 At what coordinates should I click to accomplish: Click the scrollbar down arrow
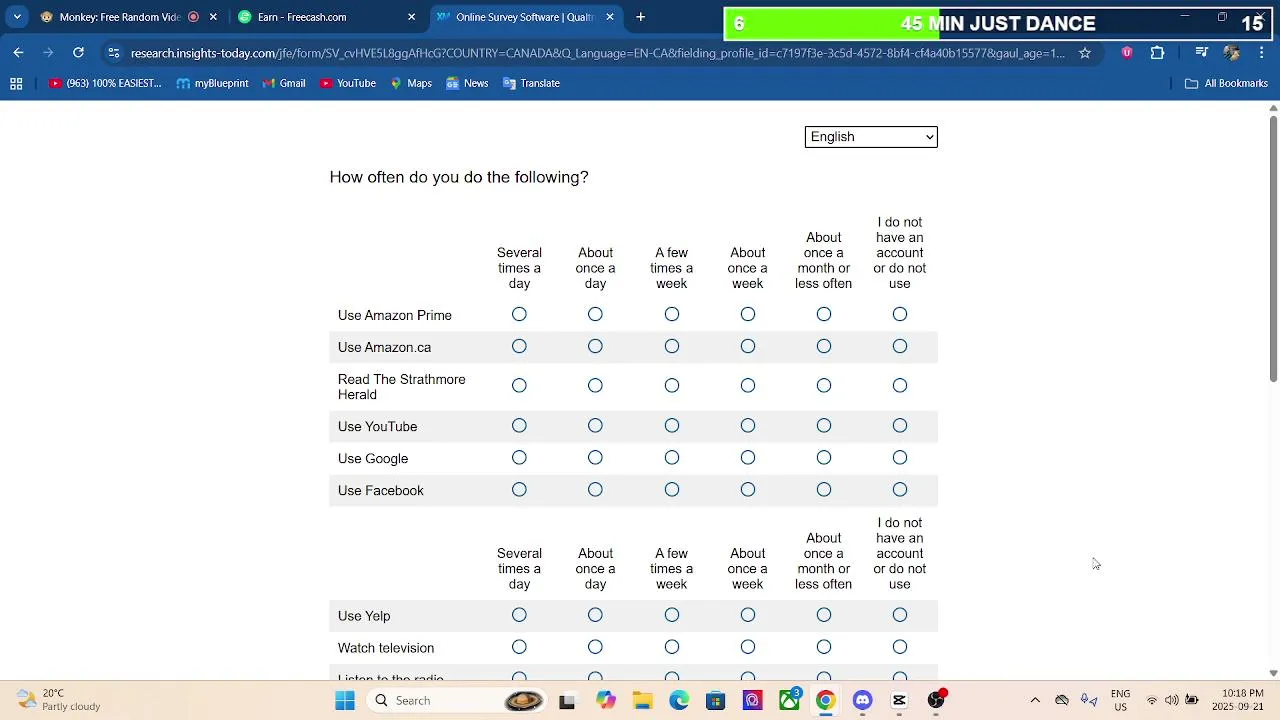click(x=1273, y=673)
